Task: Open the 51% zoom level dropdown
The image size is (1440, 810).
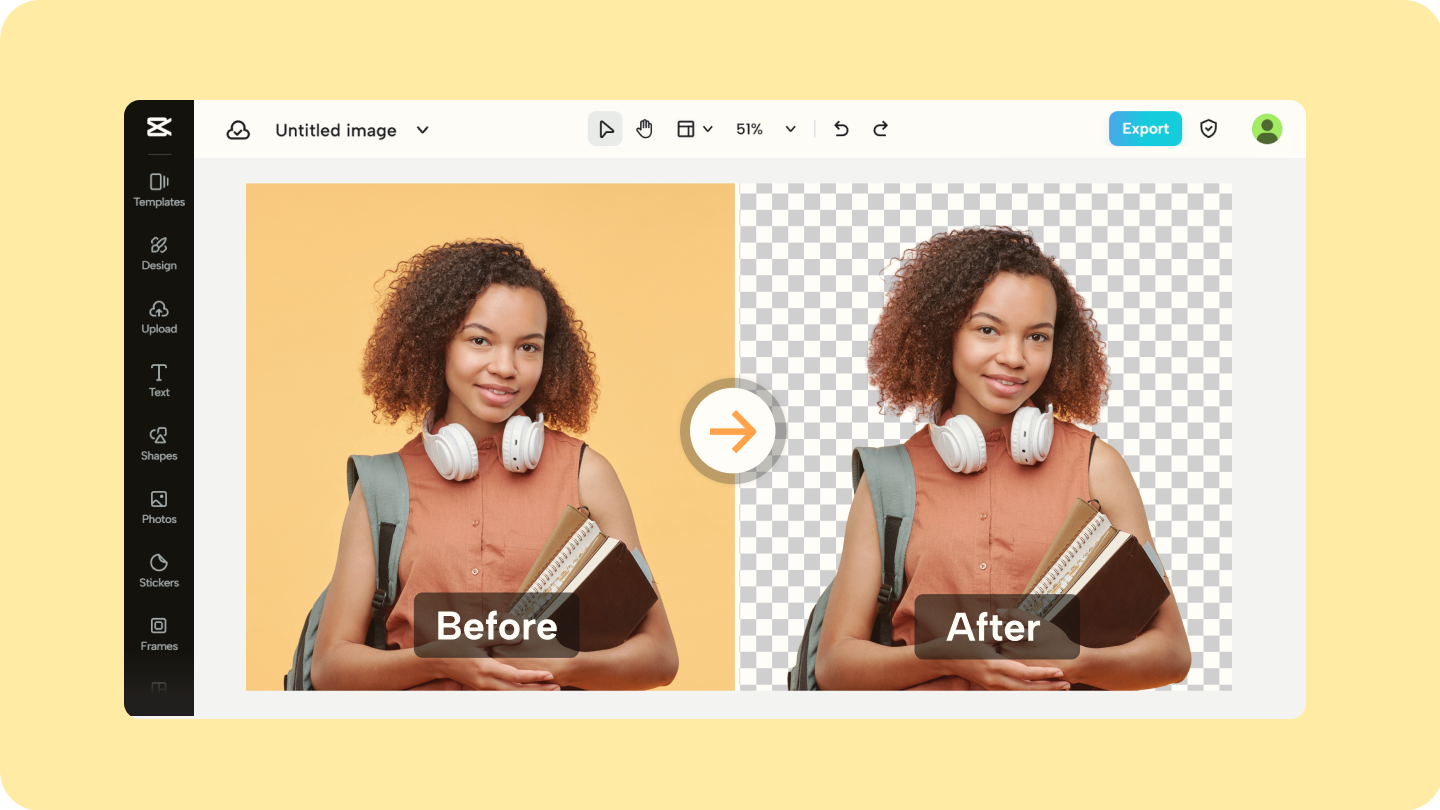Action: 791,129
